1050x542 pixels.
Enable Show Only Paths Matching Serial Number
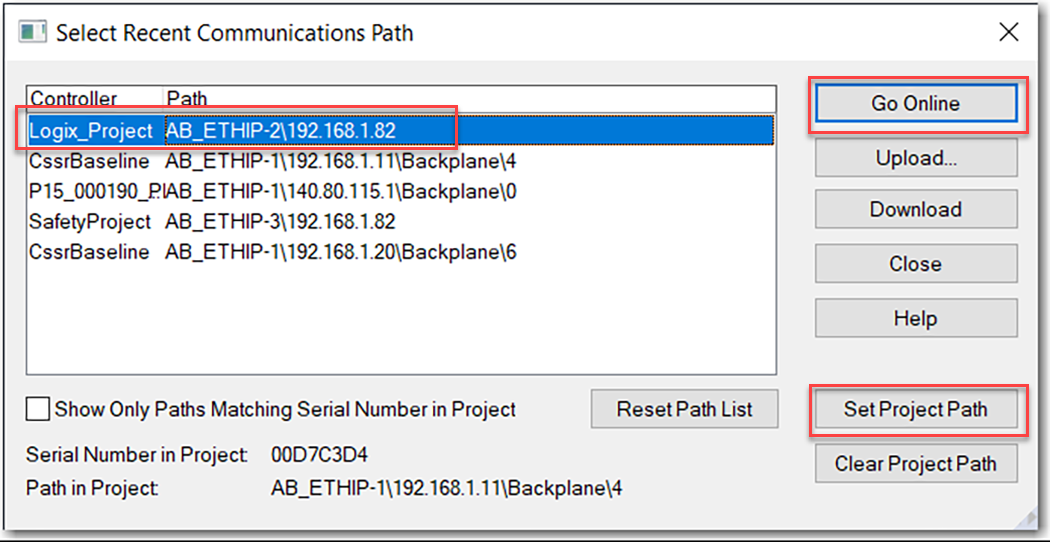[38, 409]
